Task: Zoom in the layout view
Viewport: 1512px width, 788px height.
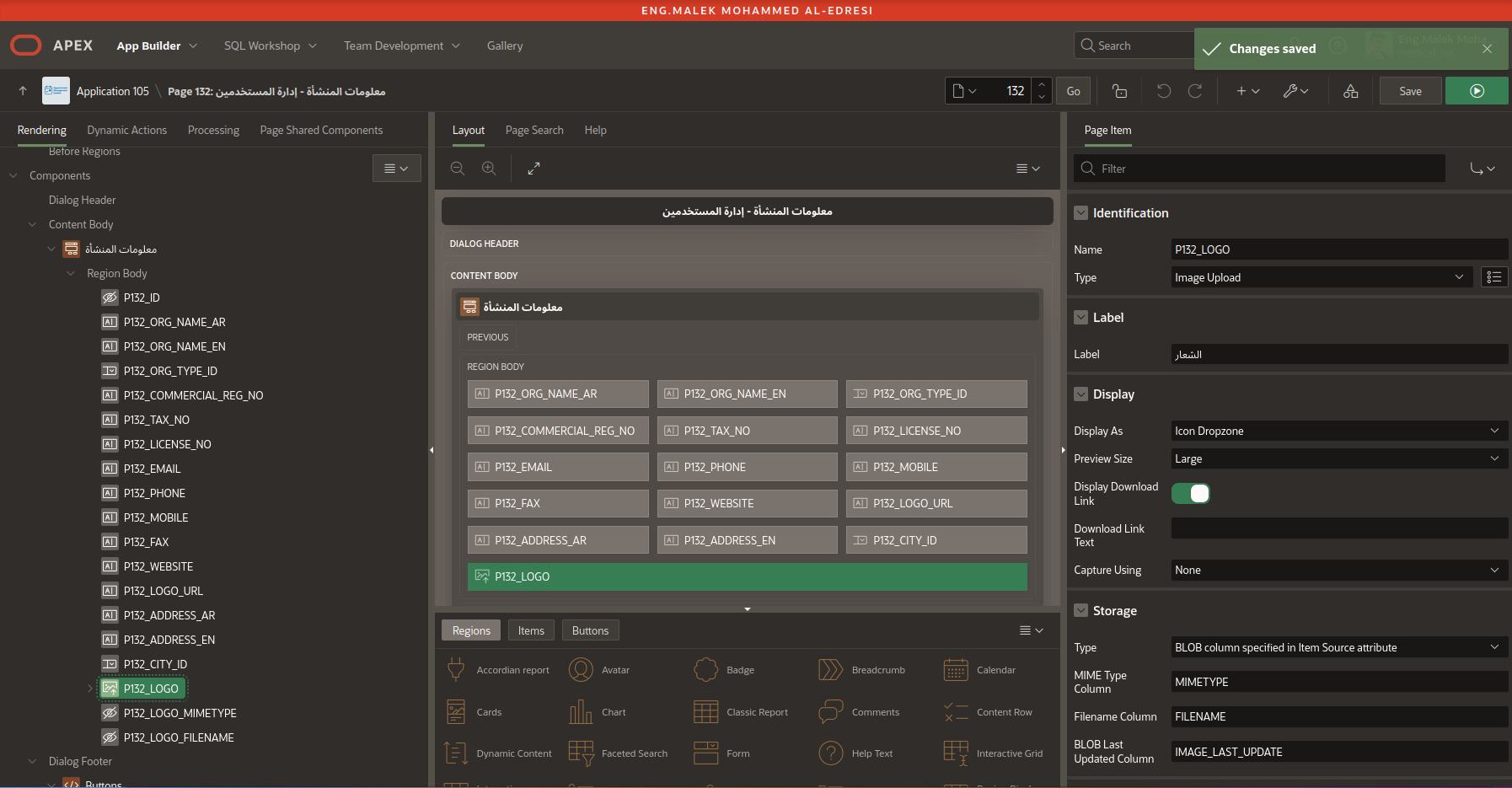Action: (x=489, y=169)
